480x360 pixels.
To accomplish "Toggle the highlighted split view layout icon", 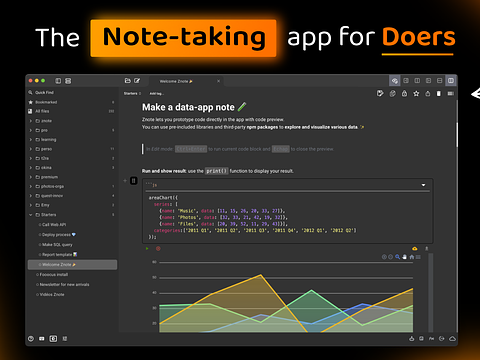I will click(451, 81).
